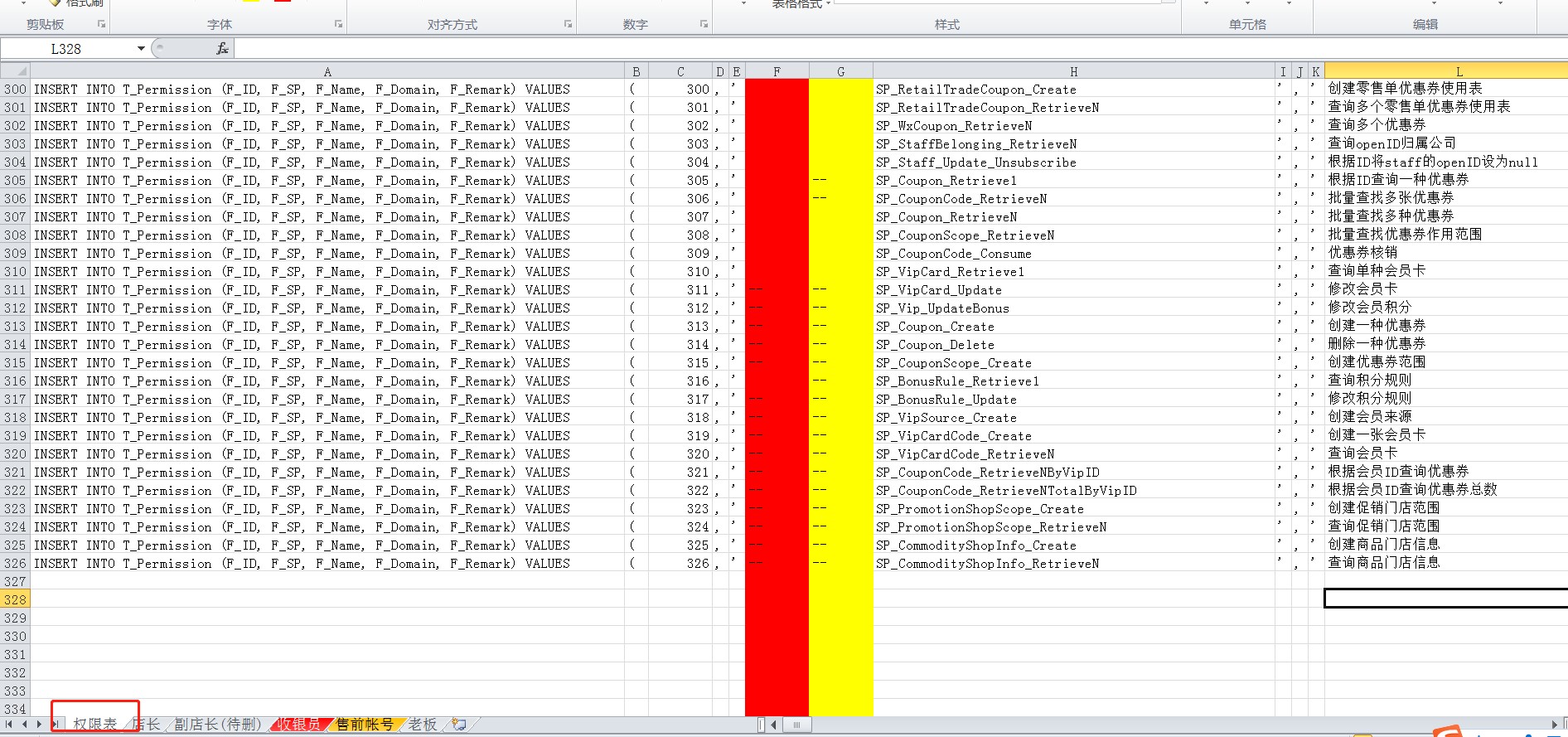The width and height of the screenshot is (1568, 737).
Task: Click the horizontal scrollbar right arrow
Action: point(1555,725)
